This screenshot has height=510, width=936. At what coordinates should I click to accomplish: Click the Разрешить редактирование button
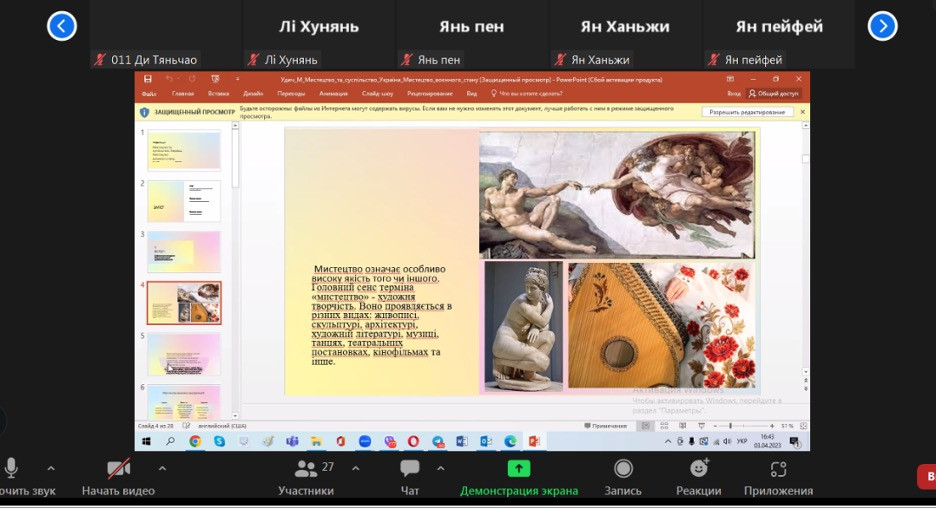(747, 112)
